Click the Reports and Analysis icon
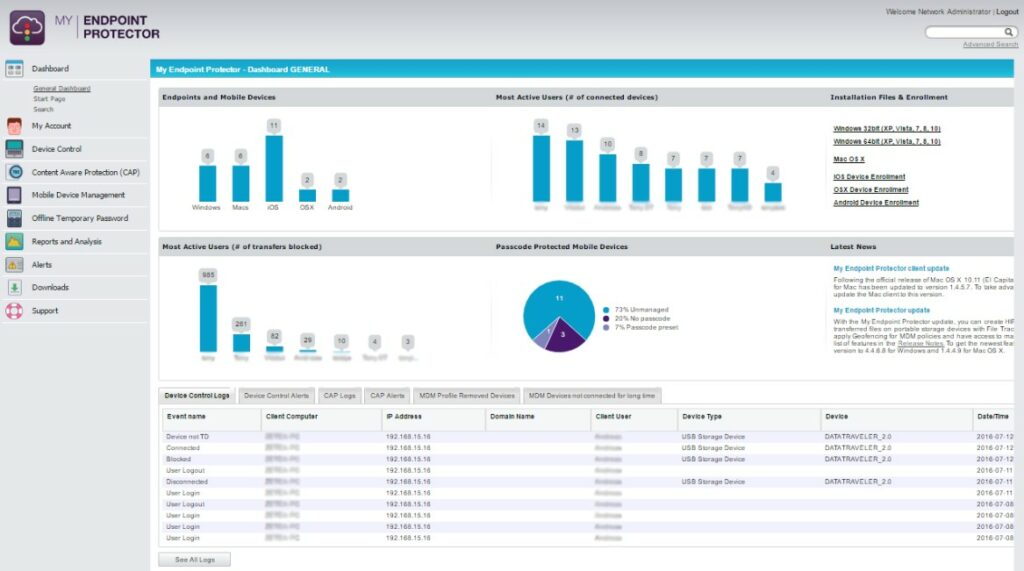This screenshot has width=1024, height=571. coord(14,241)
